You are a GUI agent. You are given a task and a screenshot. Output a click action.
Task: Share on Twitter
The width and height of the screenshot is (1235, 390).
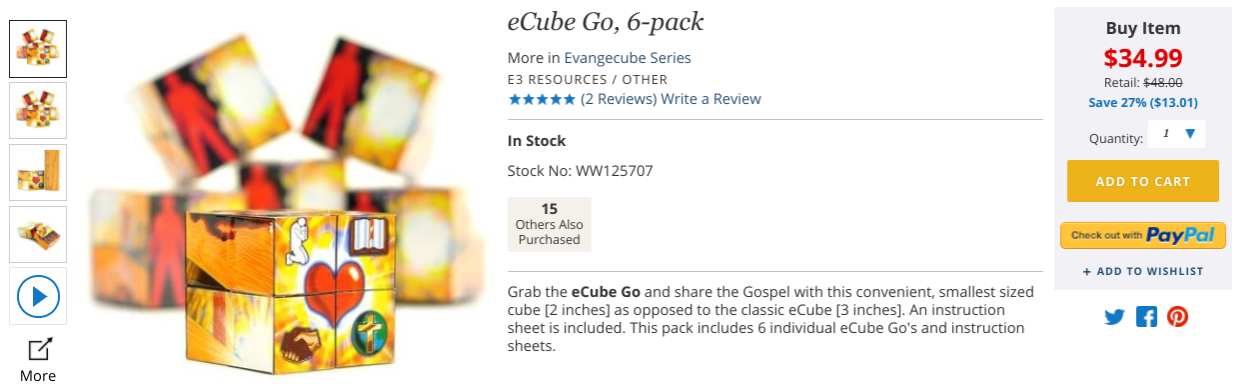pyautogui.click(x=1114, y=317)
